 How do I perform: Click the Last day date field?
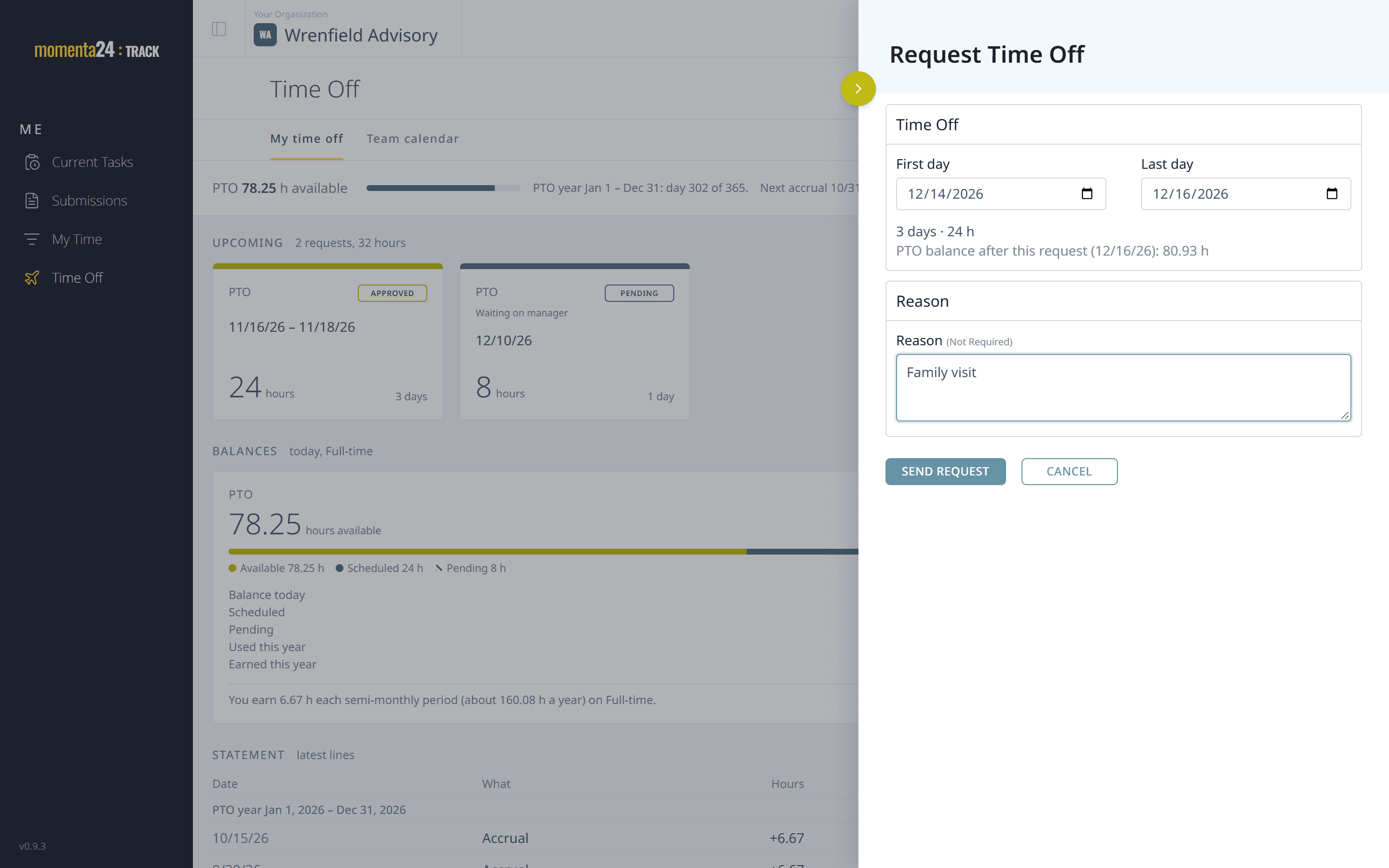pos(1245,193)
